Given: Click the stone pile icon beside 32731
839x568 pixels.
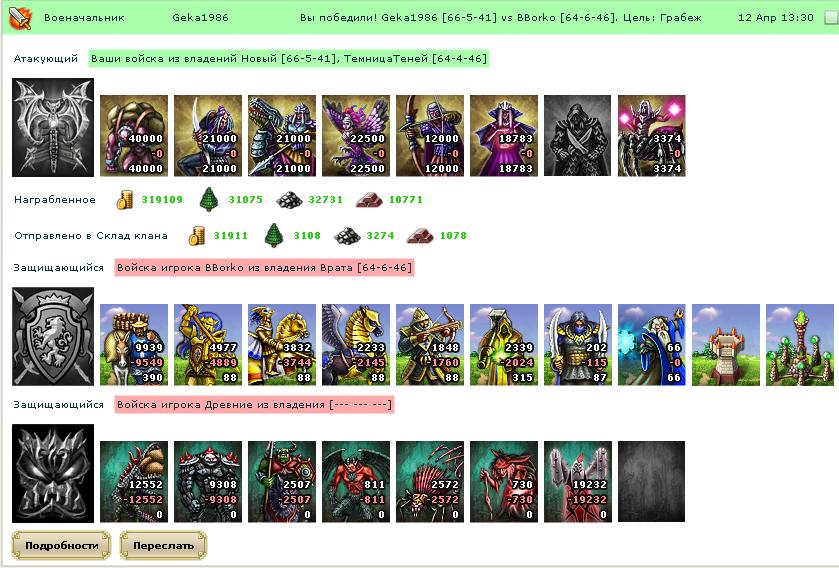Looking at the screenshot, I should [x=289, y=200].
